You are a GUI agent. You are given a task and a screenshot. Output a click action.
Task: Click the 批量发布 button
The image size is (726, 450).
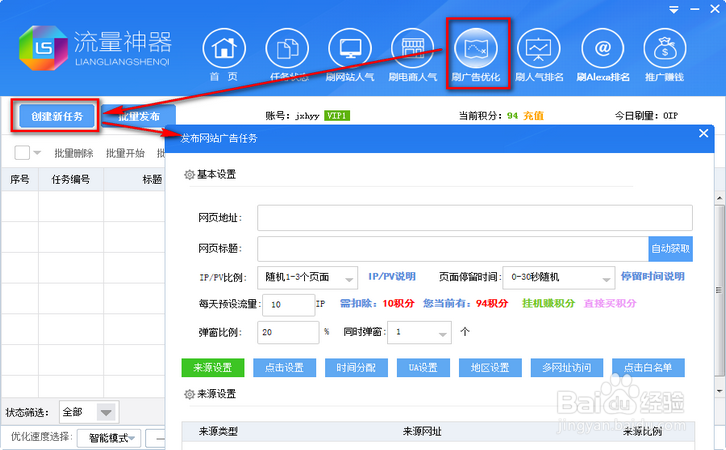tap(139, 116)
